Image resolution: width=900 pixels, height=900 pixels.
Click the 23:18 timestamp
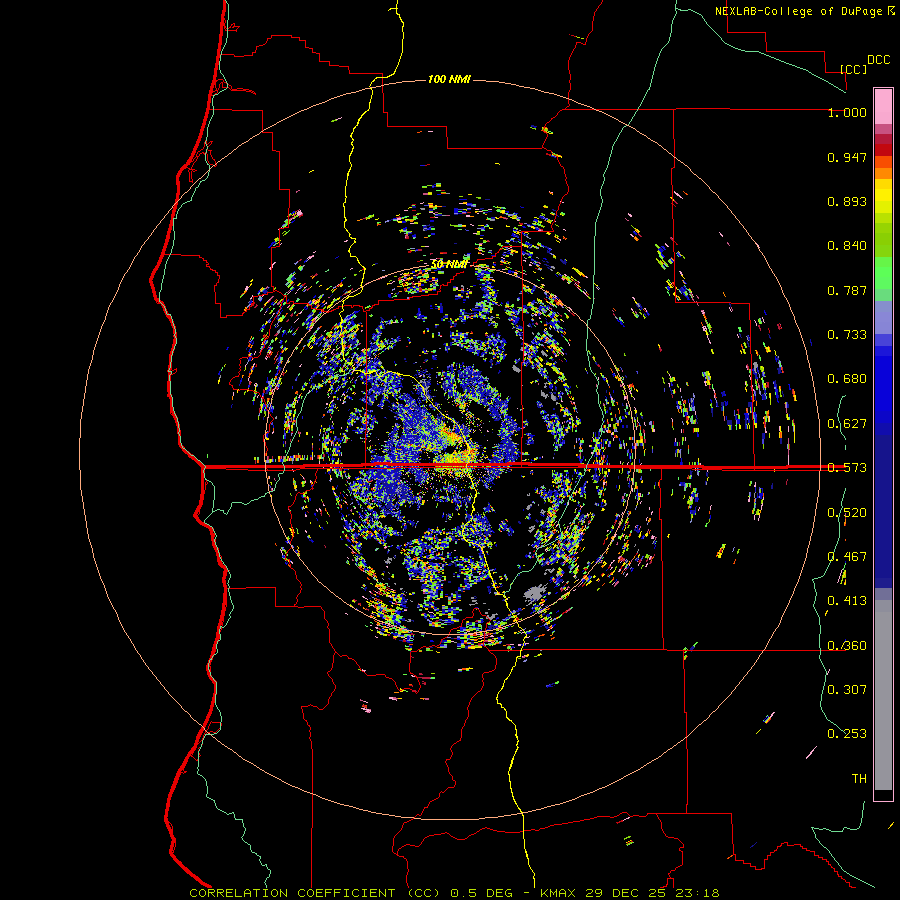coord(696,893)
